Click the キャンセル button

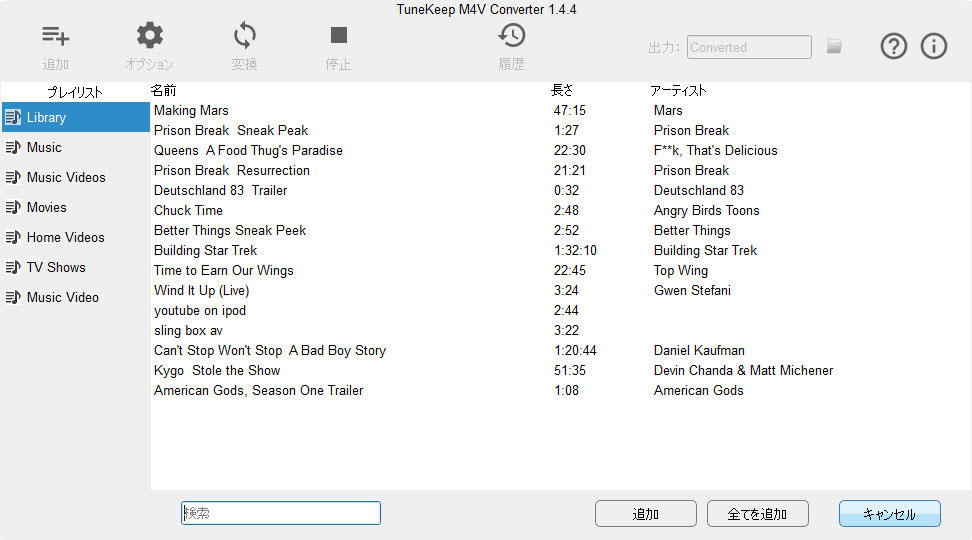(890, 514)
